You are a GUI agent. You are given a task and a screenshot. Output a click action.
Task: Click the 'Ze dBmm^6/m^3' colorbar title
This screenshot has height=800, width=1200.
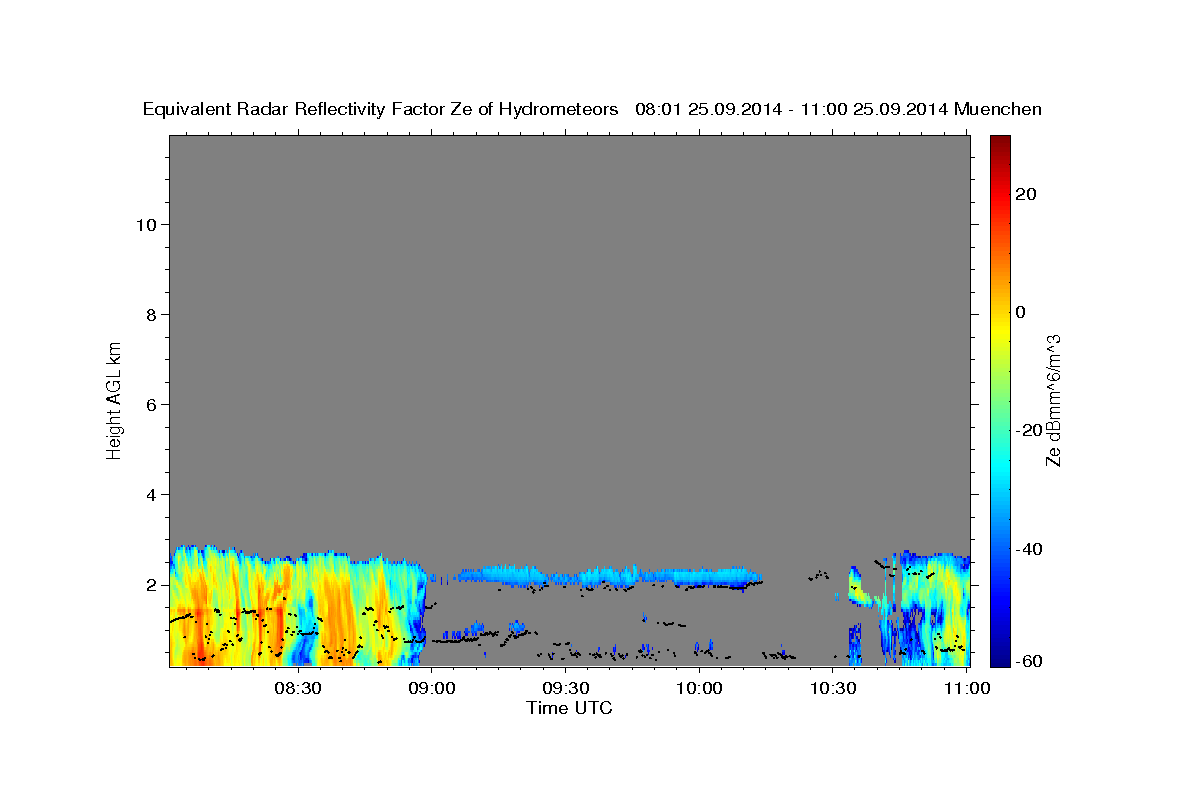pos(1053,400)
